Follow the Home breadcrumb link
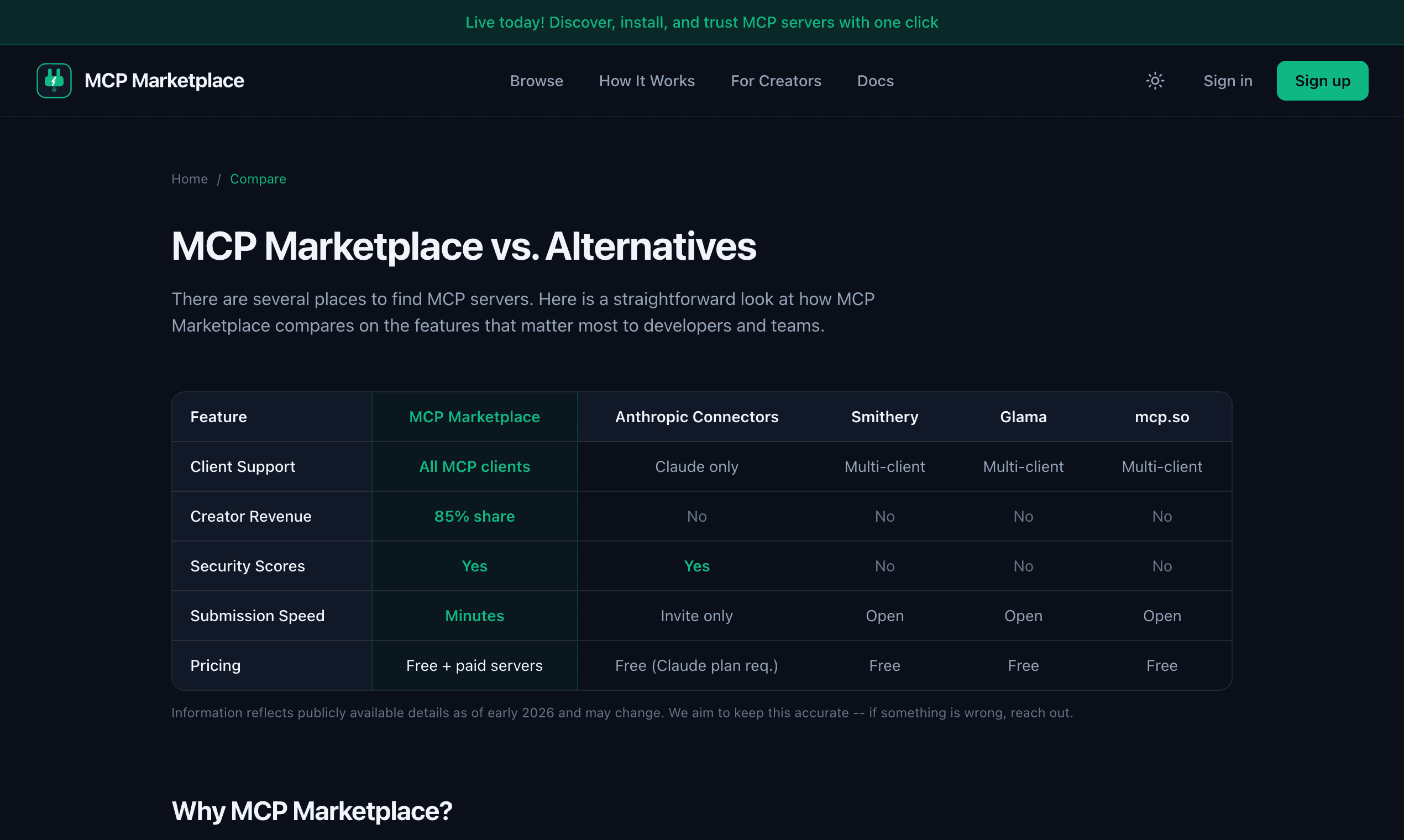 coord(190,179)
